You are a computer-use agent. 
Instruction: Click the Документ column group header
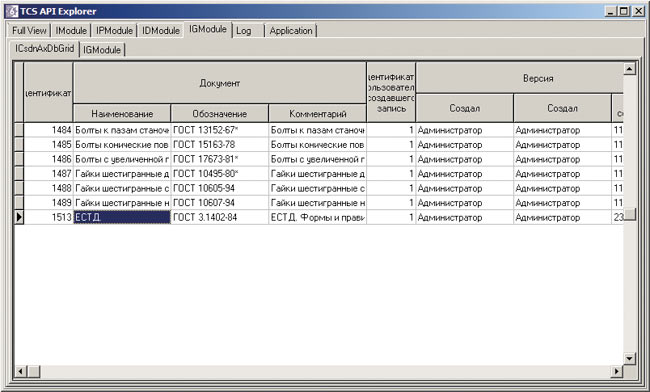point(220,83)
